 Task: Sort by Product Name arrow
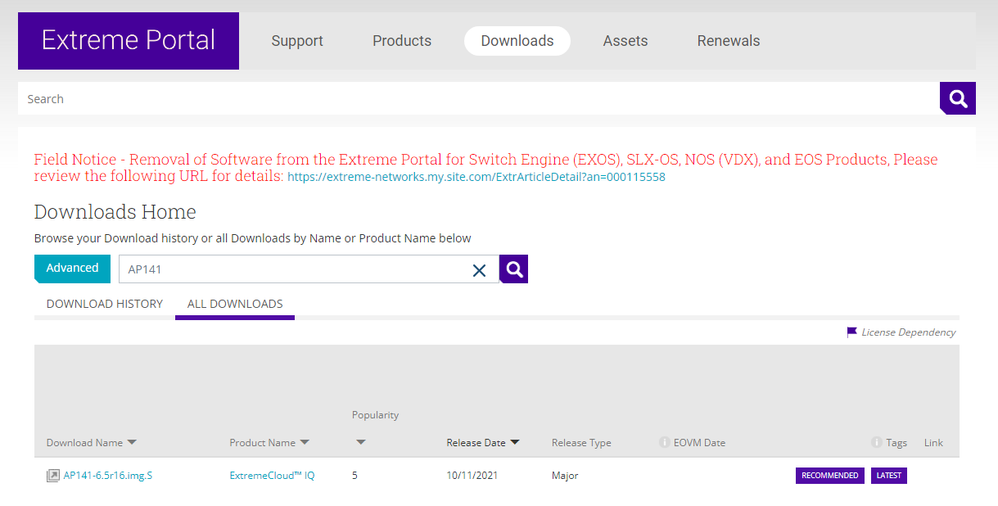click(305, 443)
